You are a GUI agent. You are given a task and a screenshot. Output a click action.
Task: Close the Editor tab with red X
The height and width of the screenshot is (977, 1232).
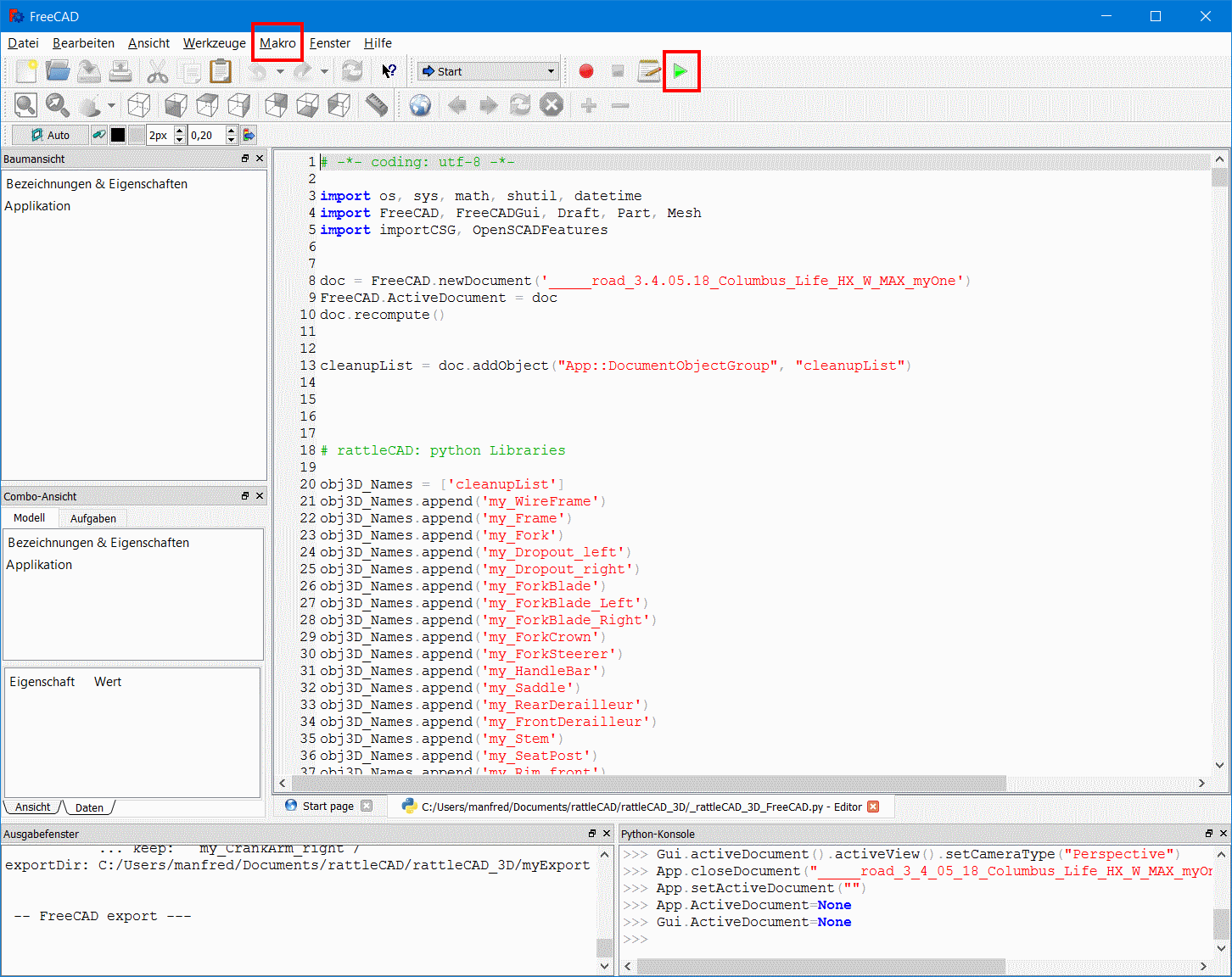pyautogui.click(x=873, y=807)
